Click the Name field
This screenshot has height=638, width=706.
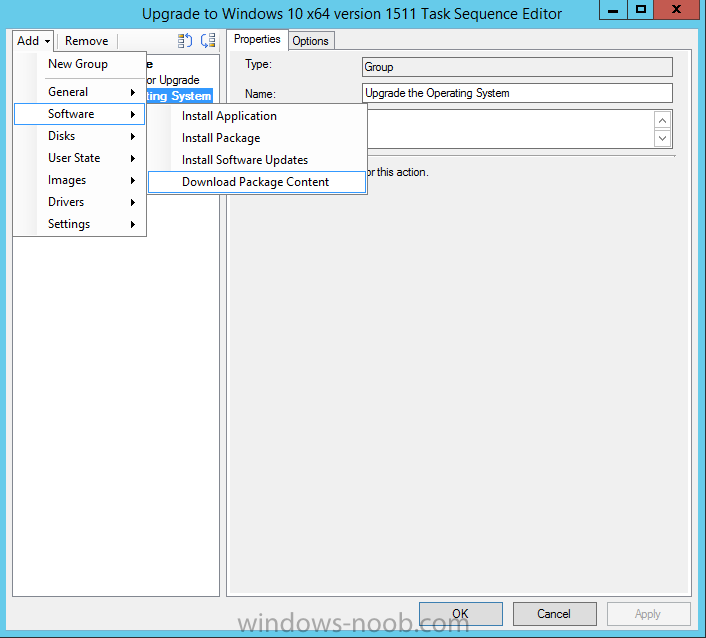[x=517, y=93]
